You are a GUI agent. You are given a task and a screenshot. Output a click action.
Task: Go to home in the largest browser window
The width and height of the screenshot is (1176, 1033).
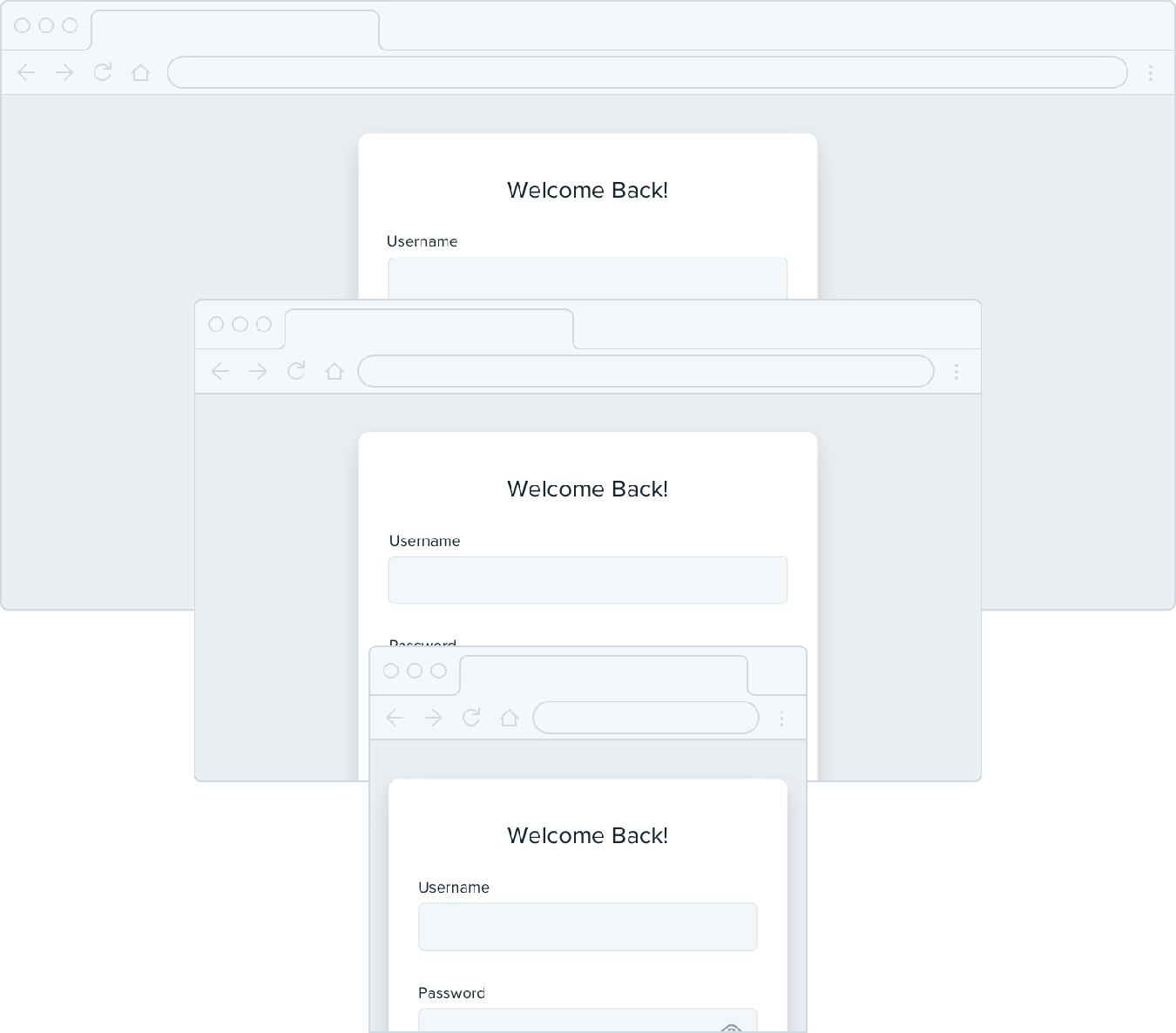click(x=140, y=72)
